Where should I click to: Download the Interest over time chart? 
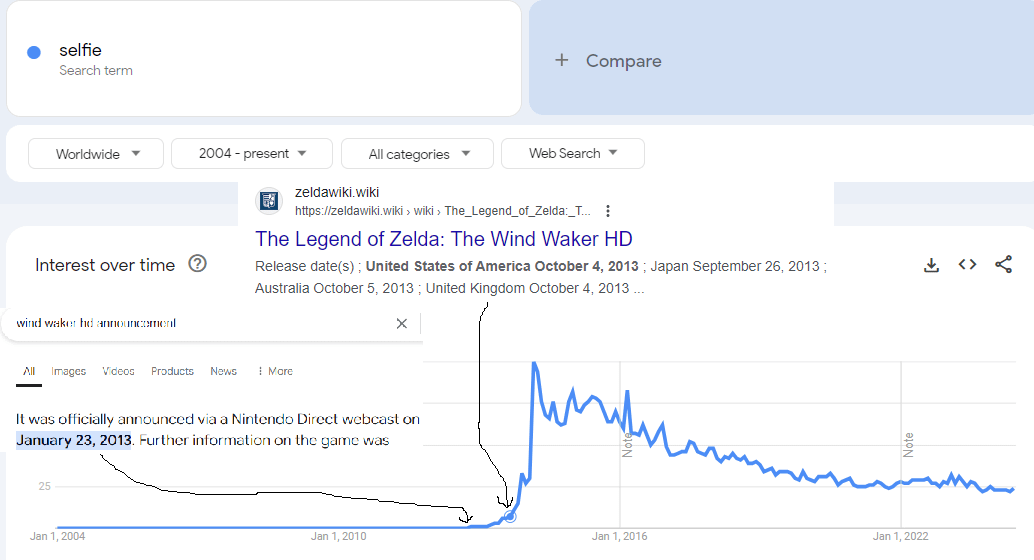pyautogui.click(x=931, y=265)
